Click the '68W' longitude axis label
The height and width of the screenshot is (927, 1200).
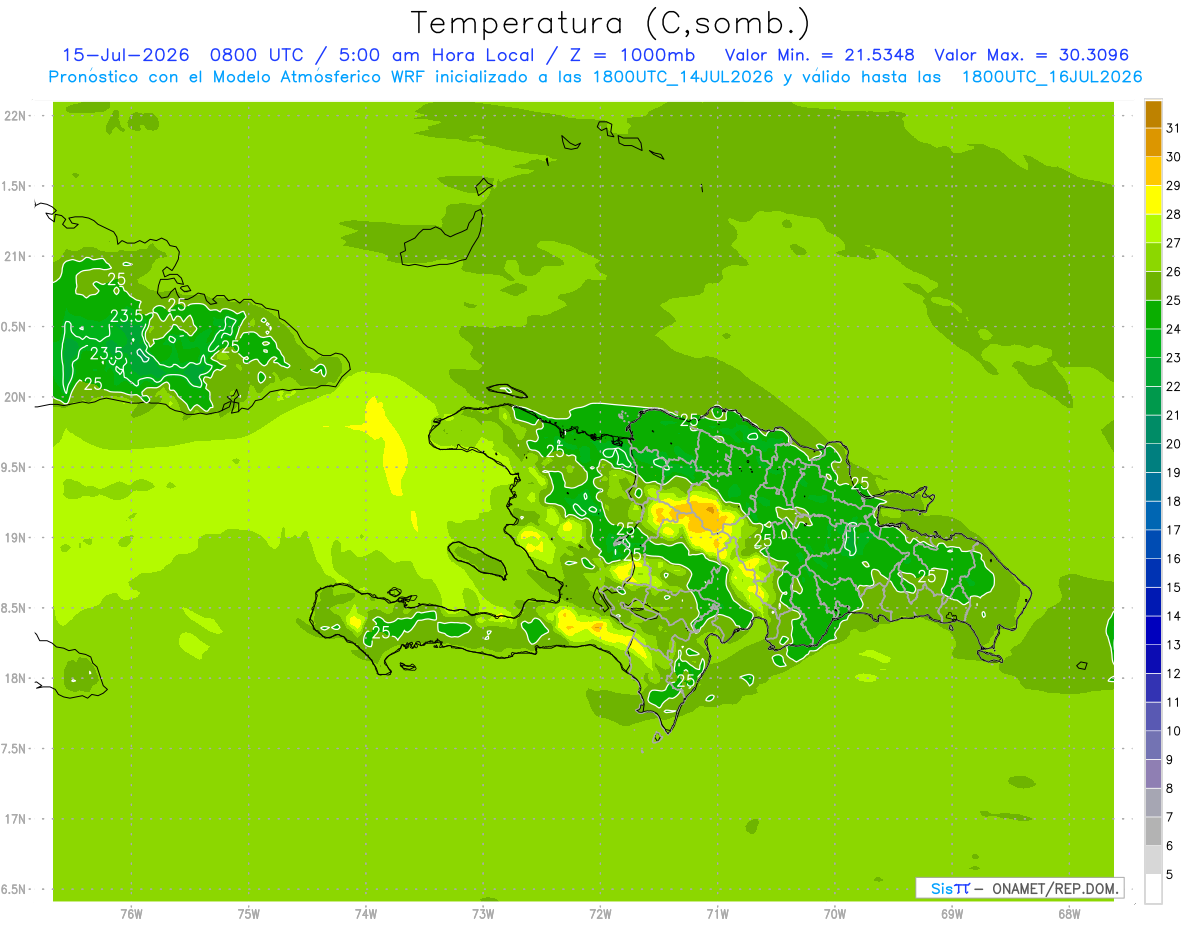click(1069, 914)
